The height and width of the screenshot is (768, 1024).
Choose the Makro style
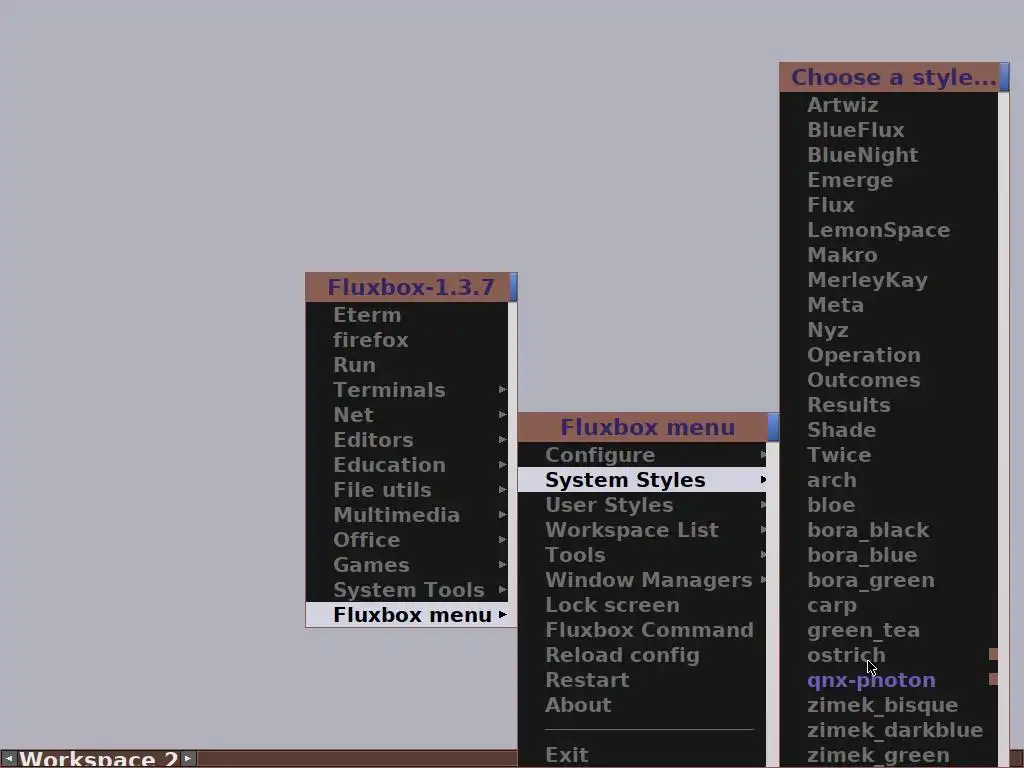889,255
